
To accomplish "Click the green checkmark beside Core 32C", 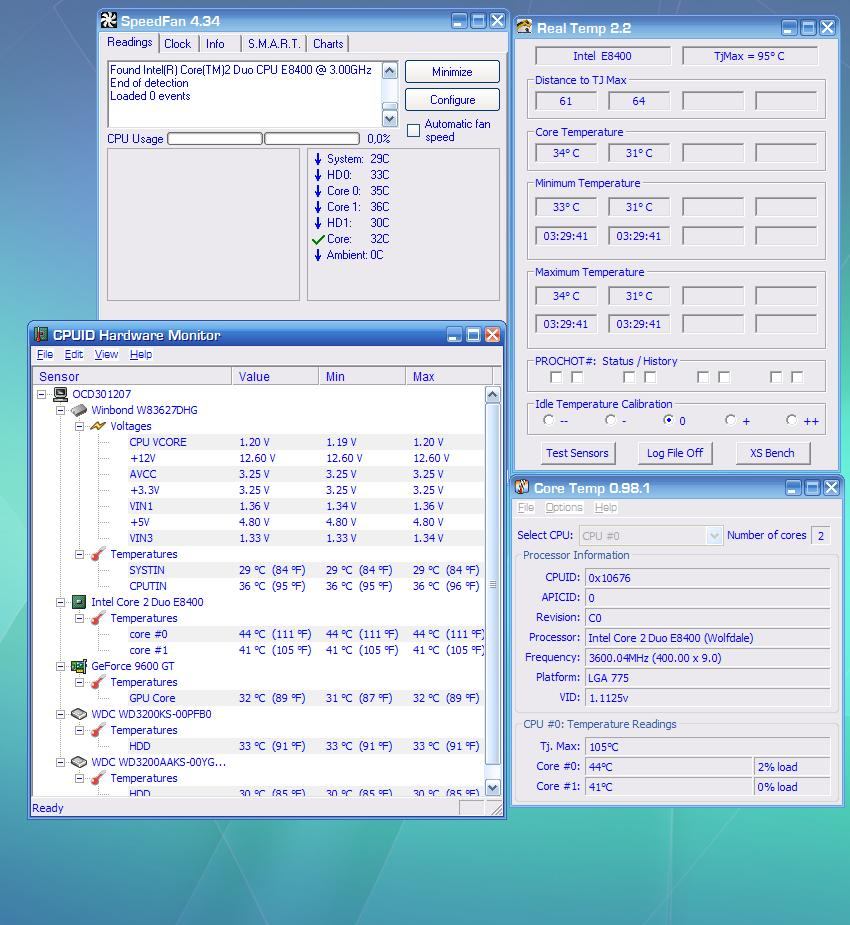I will pos(318,239).
